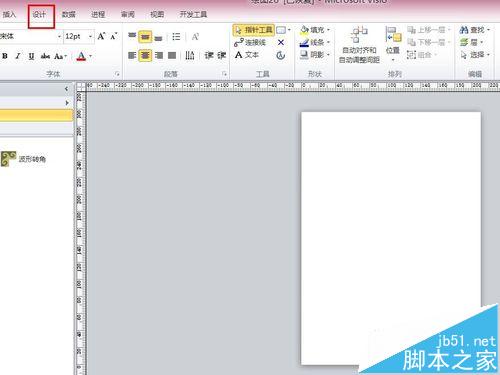The image size is (500, 375).
Task: Open the 数据 (Data) tab
Action: point(69,15)
